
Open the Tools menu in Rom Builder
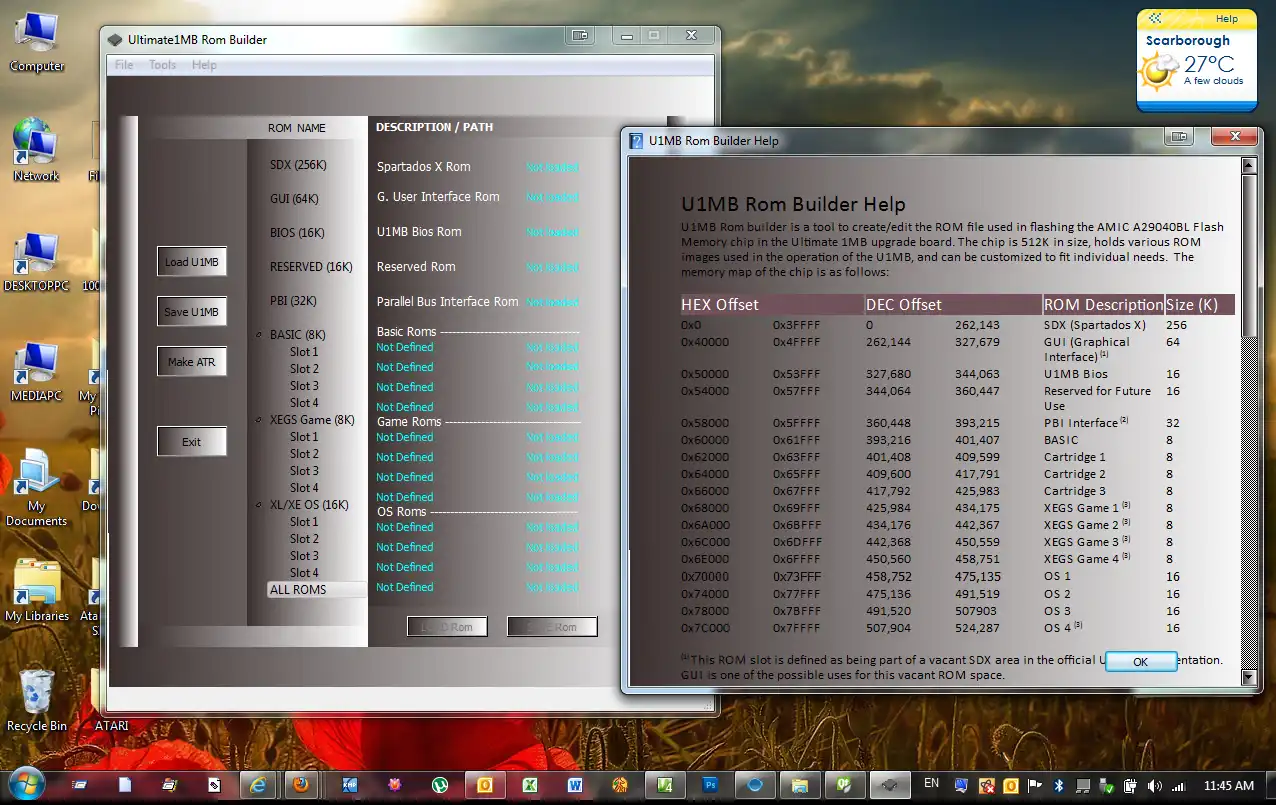coord(162,65)
